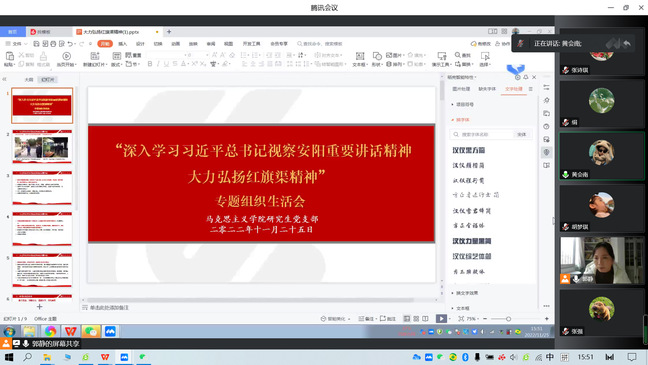Toggle Italic formatting
Image resolution: width=648 pixels, height=365 pixels.
pyautogui.click(x=158, y=64)
